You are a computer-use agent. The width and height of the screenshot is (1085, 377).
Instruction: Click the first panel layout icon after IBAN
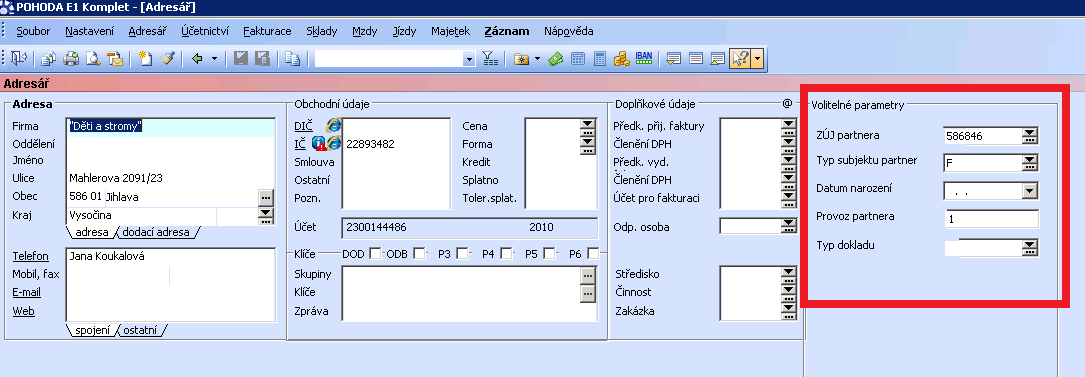point(674,59)
